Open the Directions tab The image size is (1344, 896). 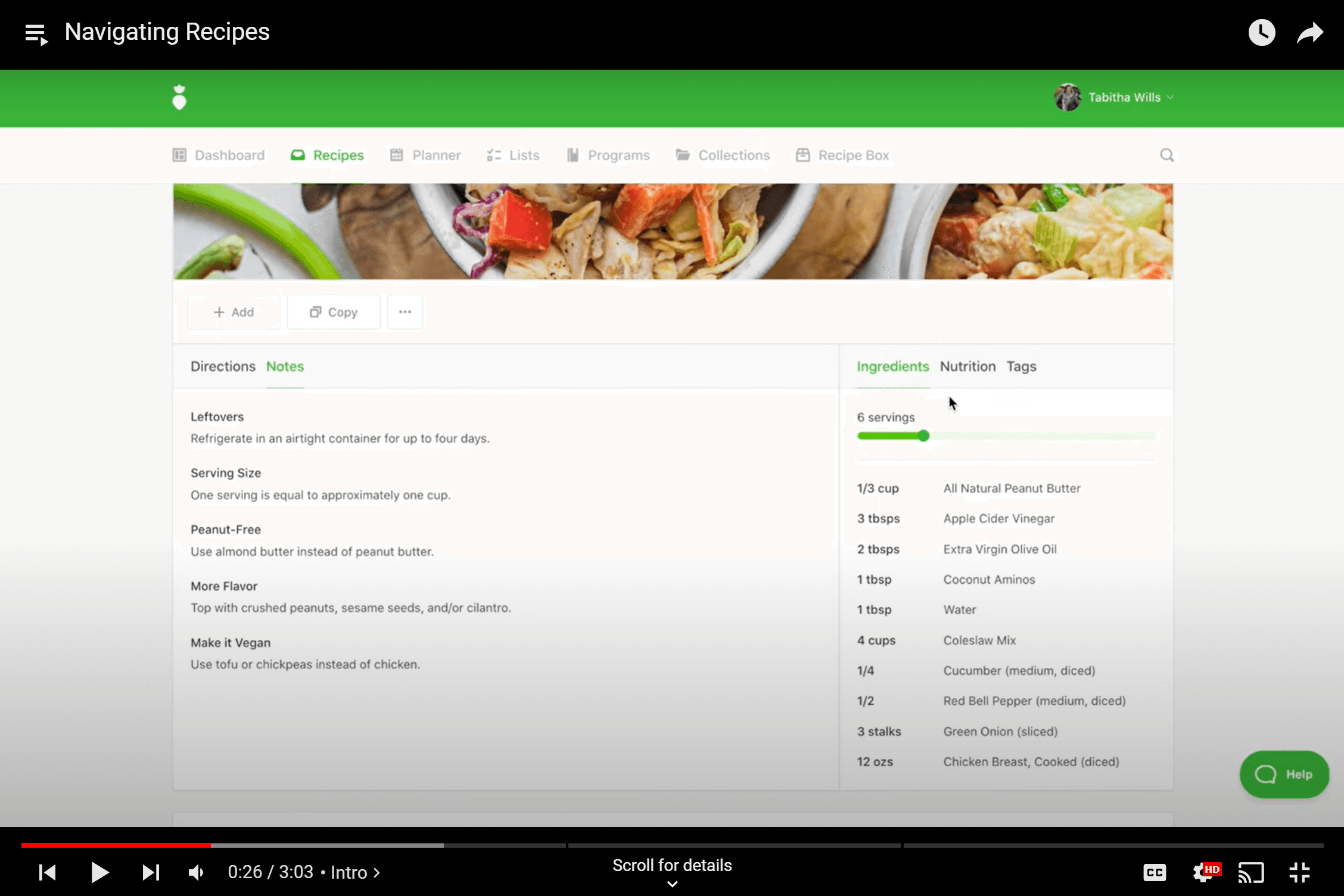(223, 366)
